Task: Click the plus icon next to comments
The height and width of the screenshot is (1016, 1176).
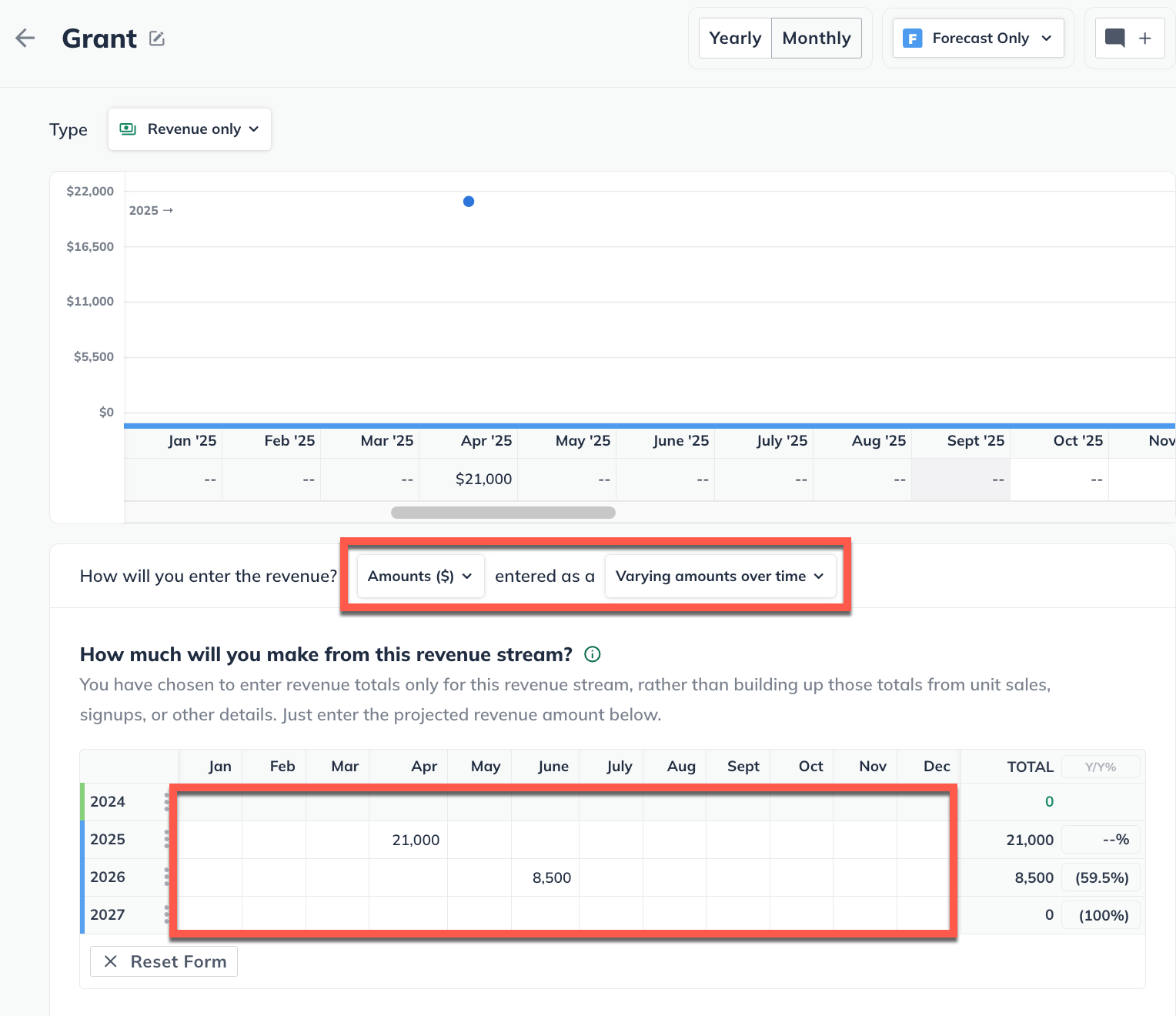Action: [1145, 38]
